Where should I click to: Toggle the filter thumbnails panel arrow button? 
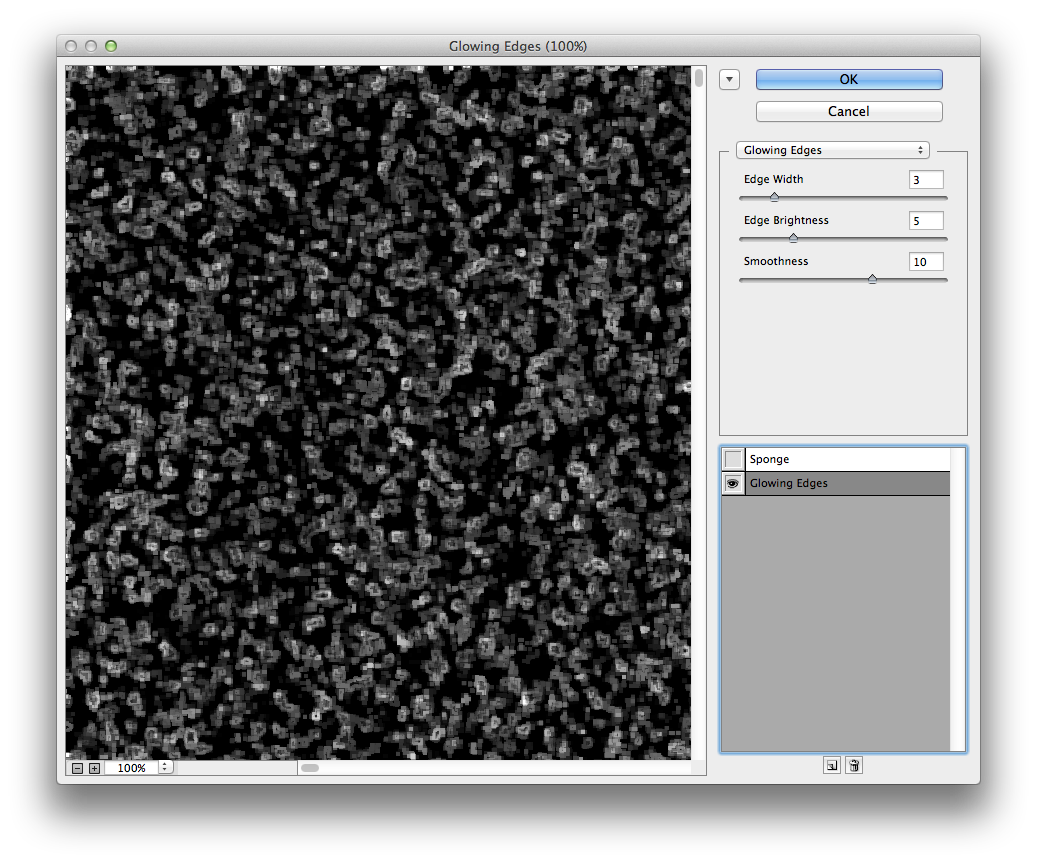tap(729, 80)
